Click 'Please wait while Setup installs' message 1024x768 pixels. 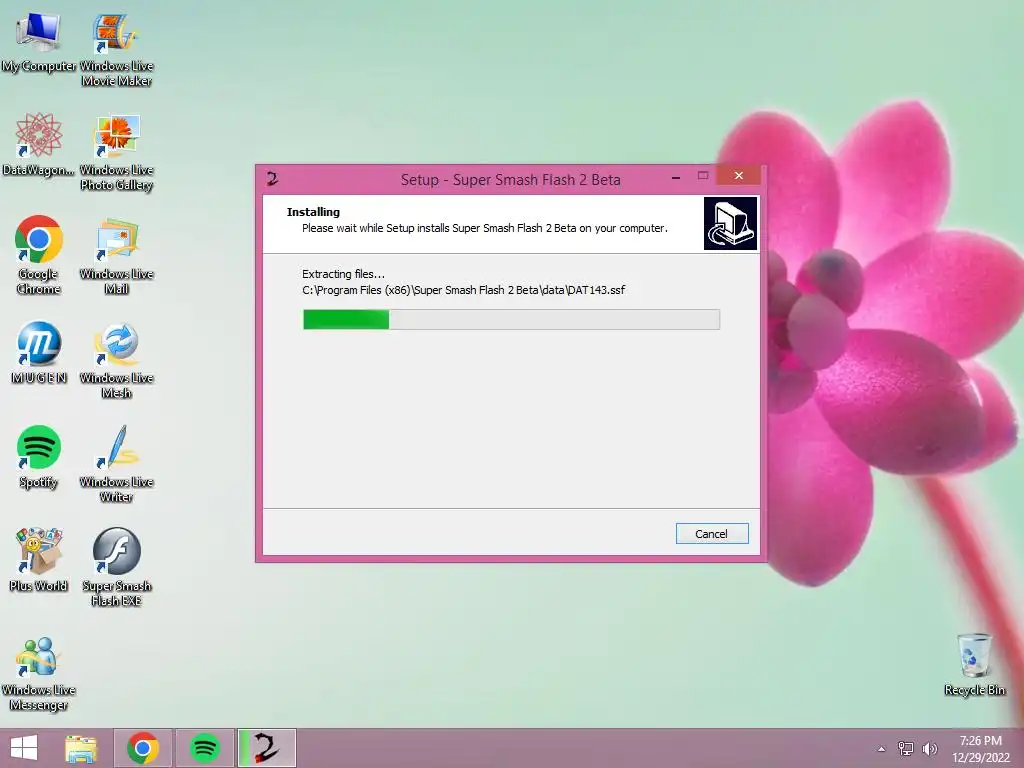point(485,228)
